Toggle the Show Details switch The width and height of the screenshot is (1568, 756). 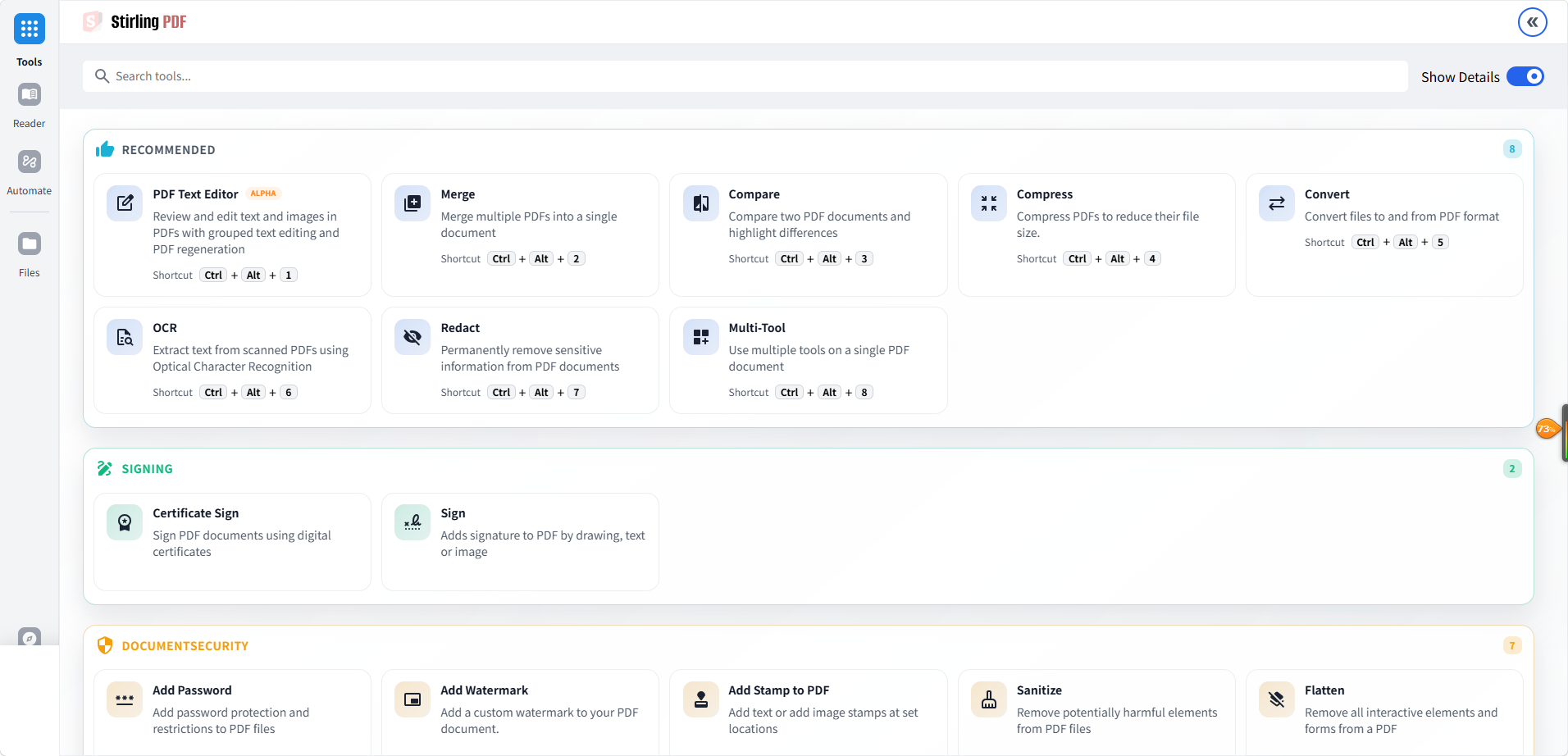[1525, 76]
